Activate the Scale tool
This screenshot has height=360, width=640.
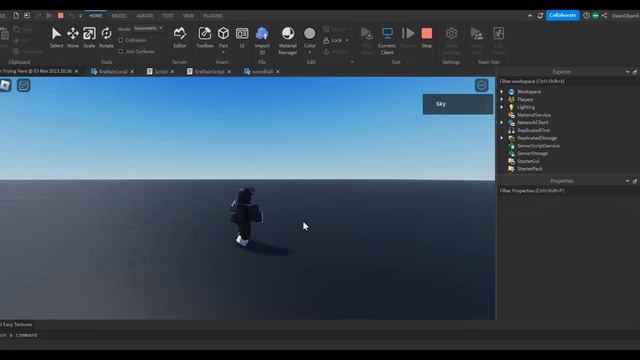point(89,37)
